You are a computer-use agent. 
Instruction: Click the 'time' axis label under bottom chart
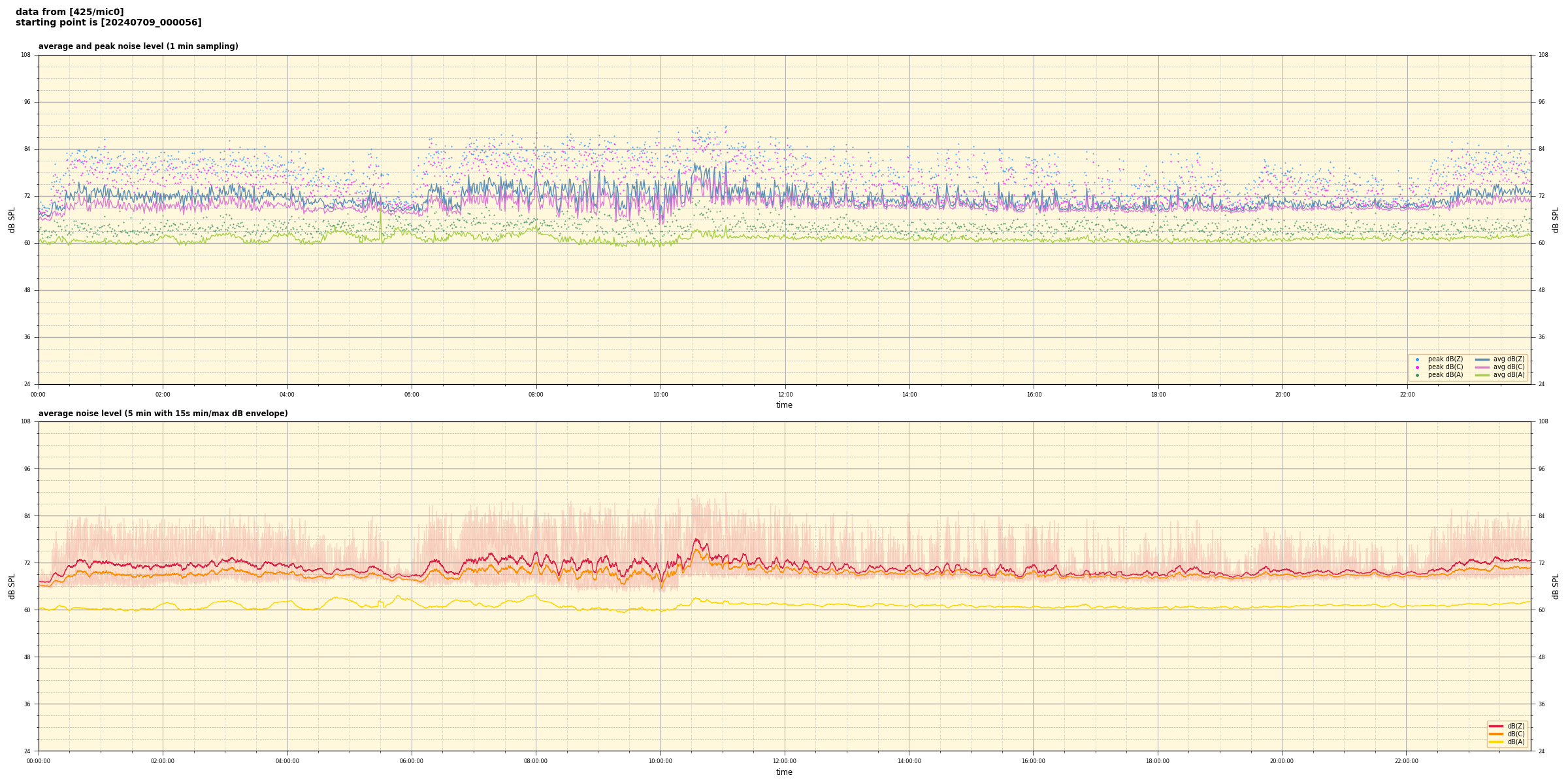784,772
